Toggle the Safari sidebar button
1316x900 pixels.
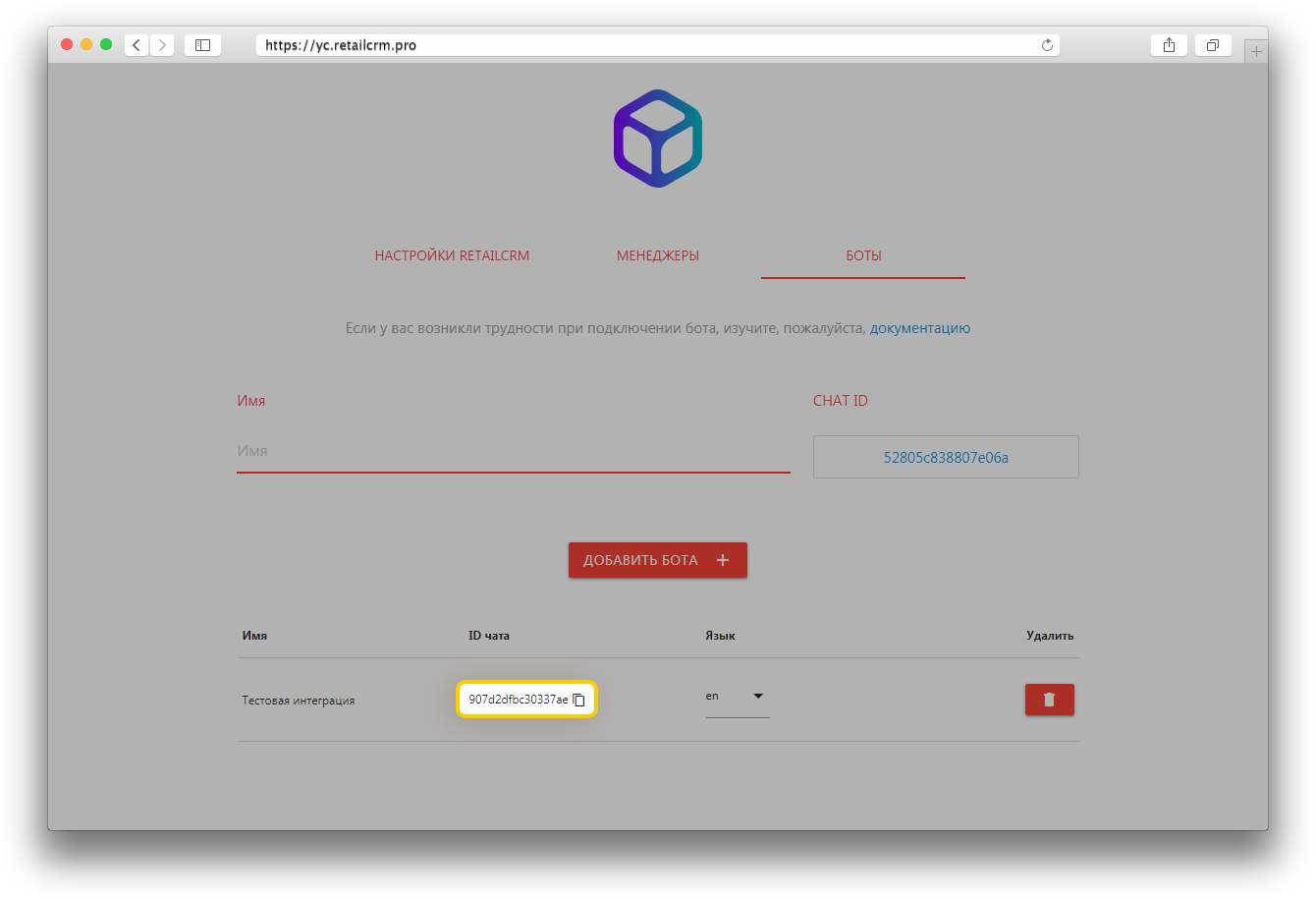pos(202,45)
